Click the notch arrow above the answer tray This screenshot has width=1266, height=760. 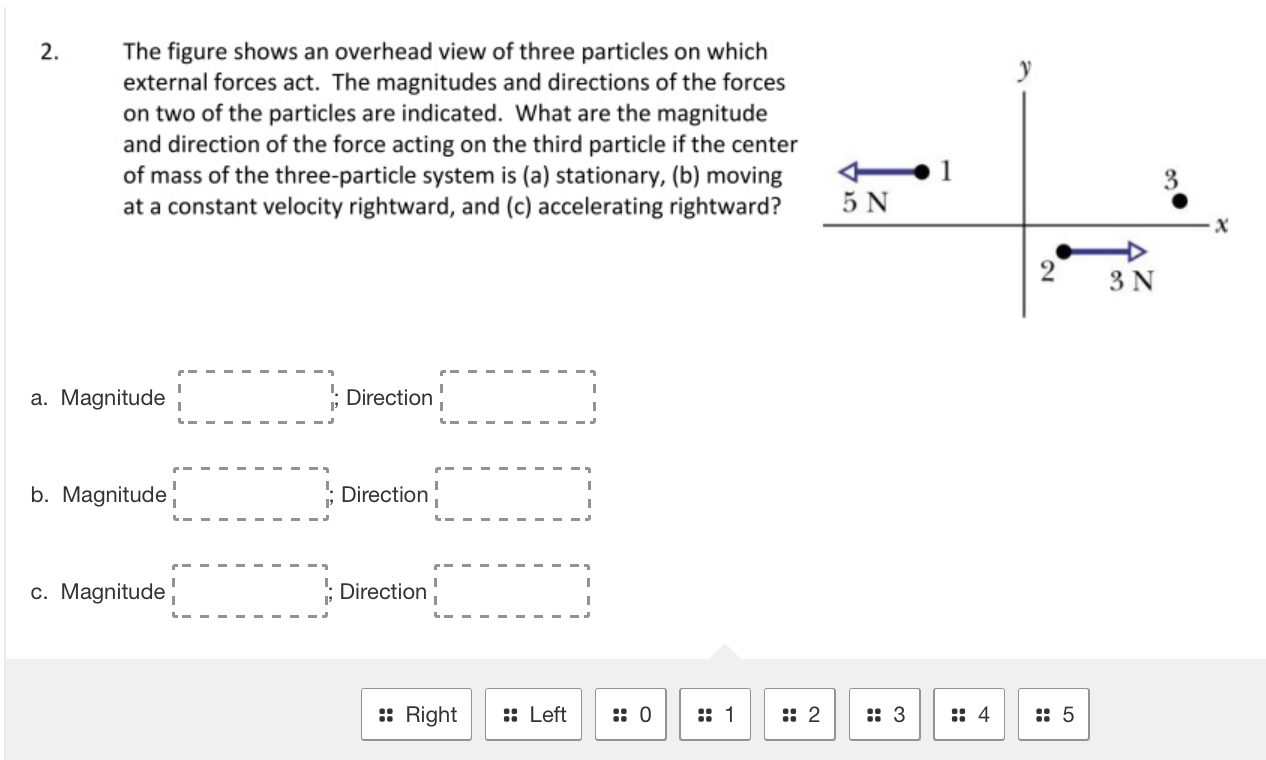pos(724,650)
